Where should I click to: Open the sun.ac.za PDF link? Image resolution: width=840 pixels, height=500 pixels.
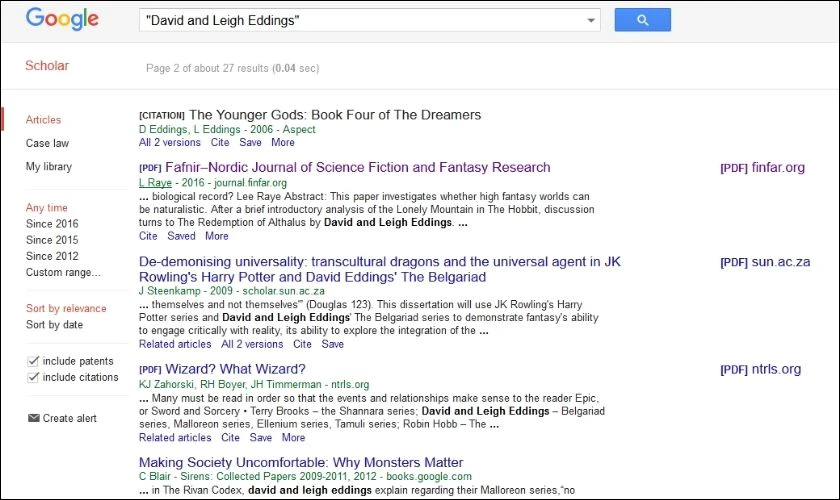765,262
